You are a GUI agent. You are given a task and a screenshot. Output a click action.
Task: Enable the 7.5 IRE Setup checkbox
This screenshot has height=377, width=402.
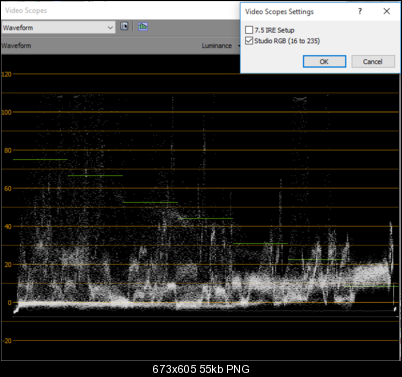click(249, 30)
